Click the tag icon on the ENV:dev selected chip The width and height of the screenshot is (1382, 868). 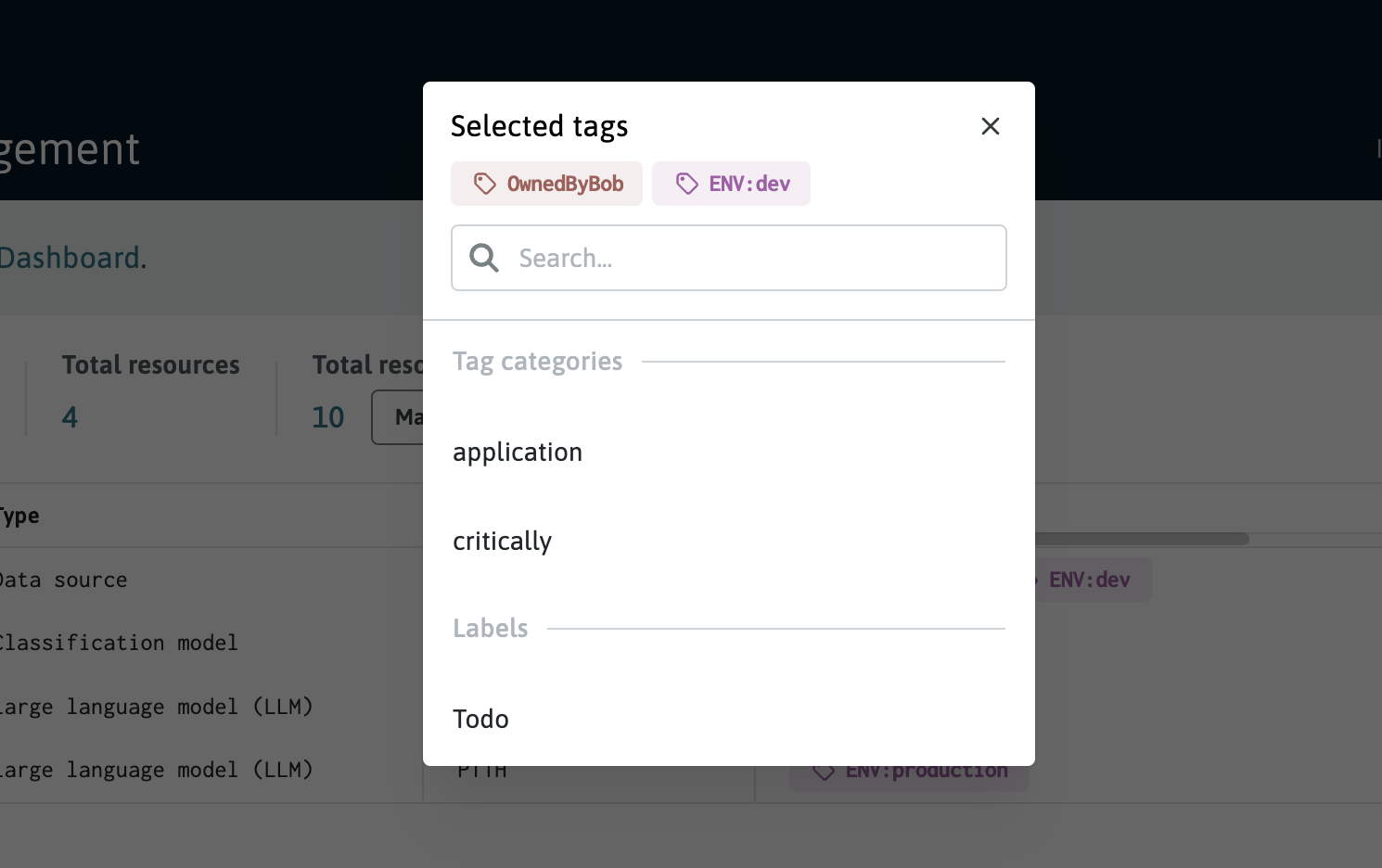click(x=687, y=184)
